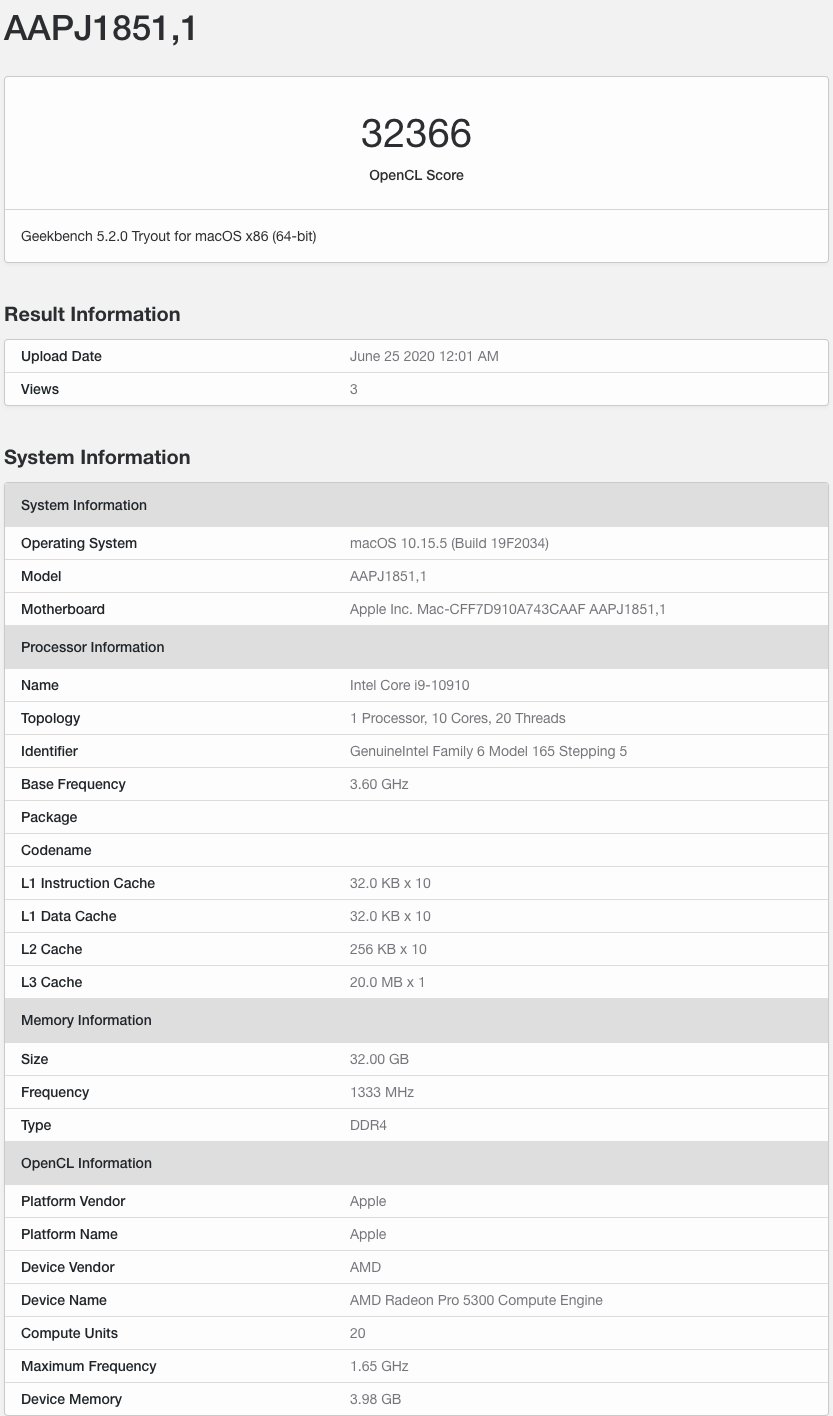Click the Processor Information section header

pyautogui.click(x=92, y=647)
